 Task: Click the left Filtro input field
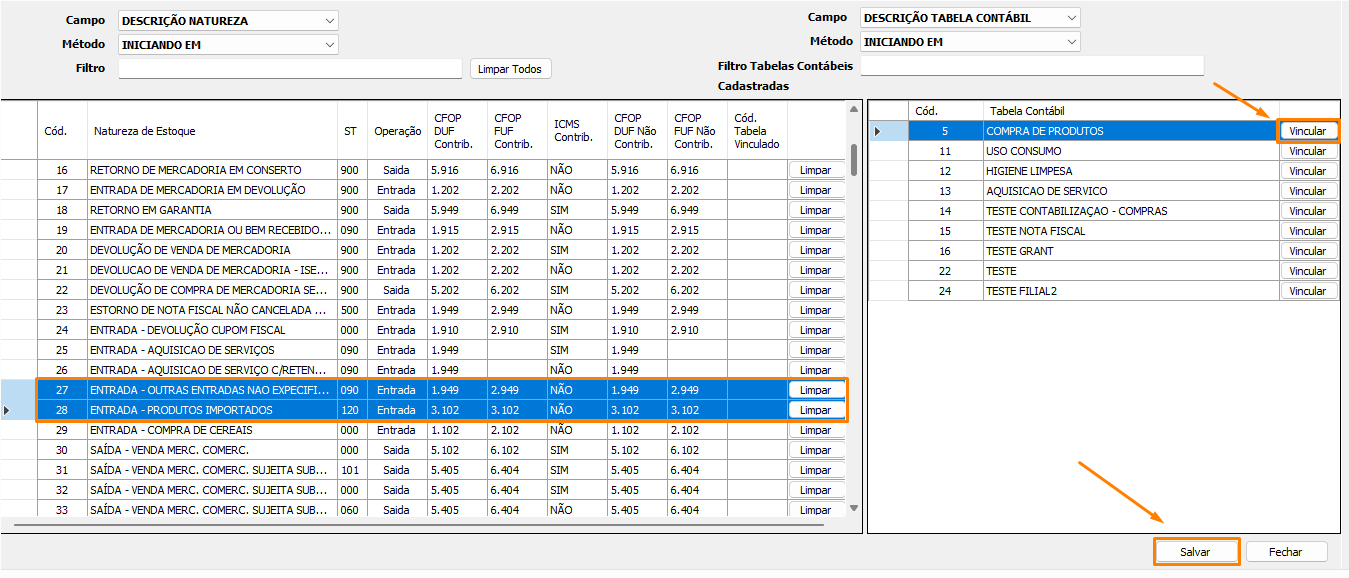click(x=290, y=68)
